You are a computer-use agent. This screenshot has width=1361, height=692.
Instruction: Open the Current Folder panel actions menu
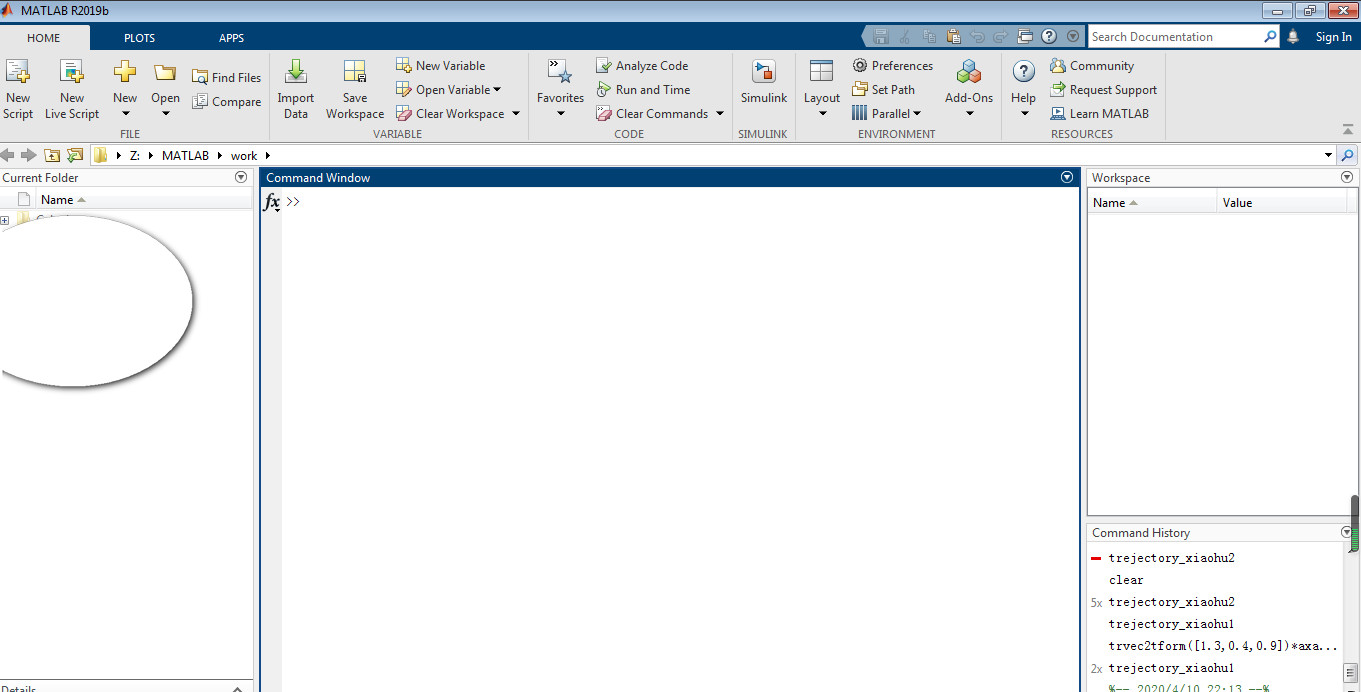[241, 177]
